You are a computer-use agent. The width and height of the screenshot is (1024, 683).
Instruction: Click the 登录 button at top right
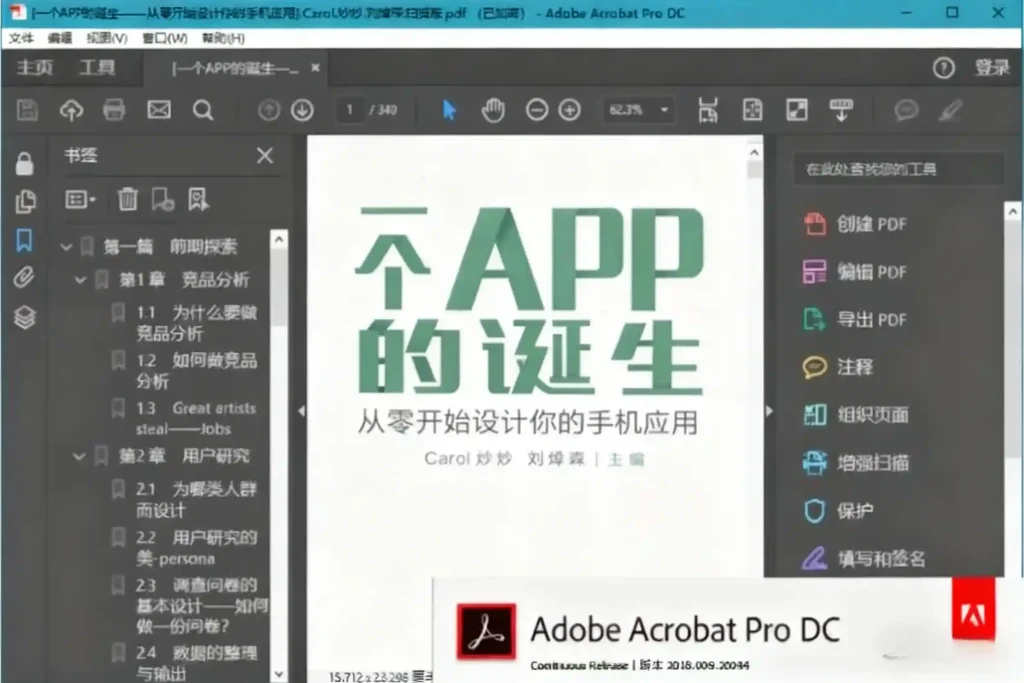[x=993, y=68]
